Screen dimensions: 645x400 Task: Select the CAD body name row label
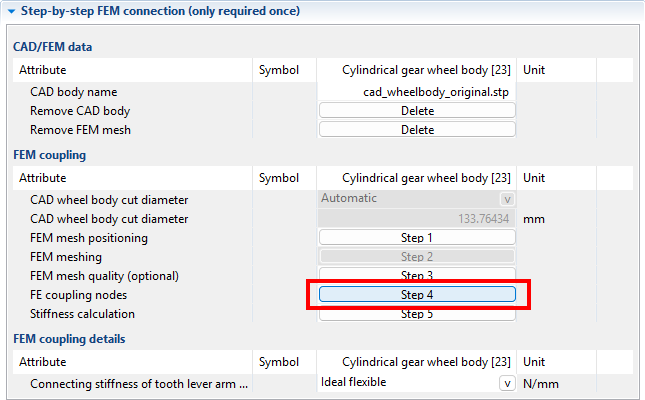pyautogui.click(x=74, y=92)
